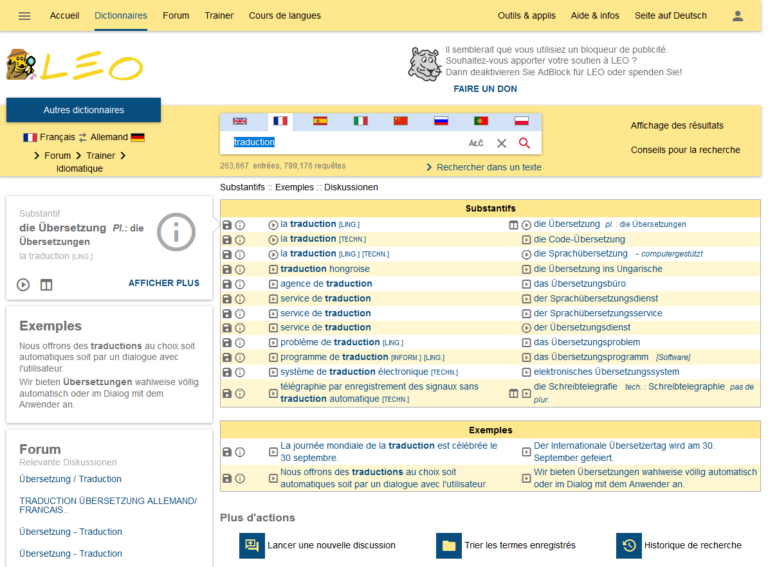Open declension table for 'die Übersetzung'

pos(513,225)
